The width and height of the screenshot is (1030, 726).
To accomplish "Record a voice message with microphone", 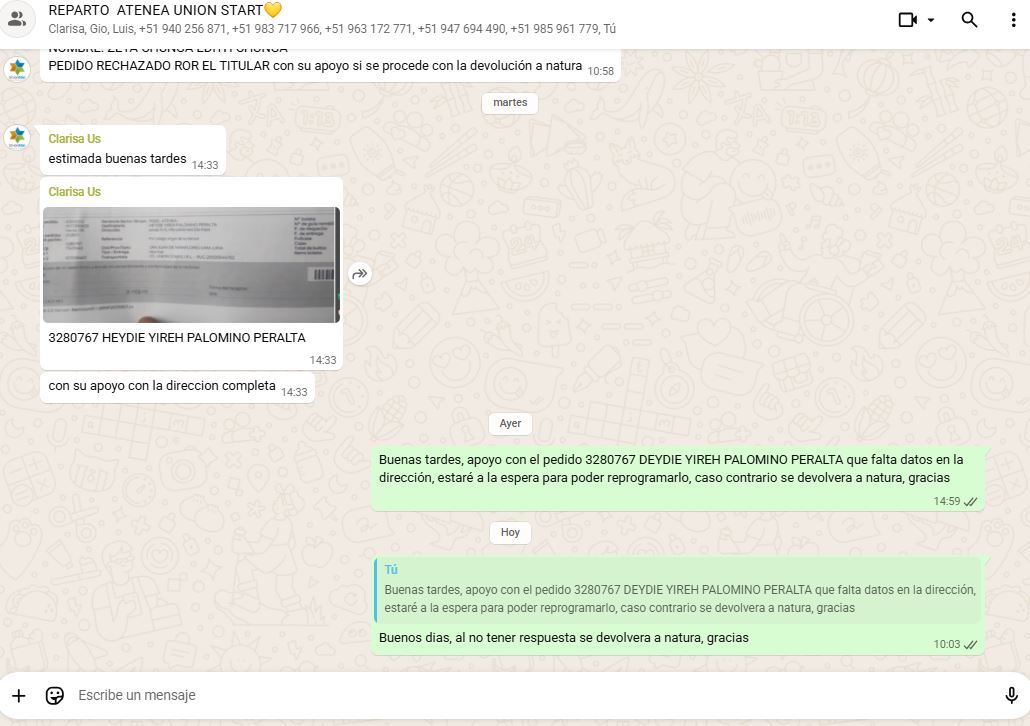I will point(1011,695).
